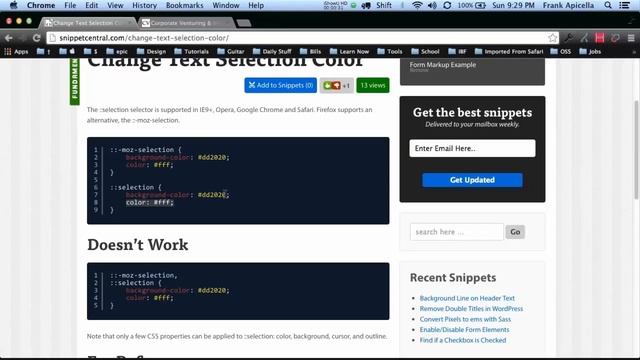Open the Edit menu
This screenshot has height=360, width=640.
pos(91,5)
